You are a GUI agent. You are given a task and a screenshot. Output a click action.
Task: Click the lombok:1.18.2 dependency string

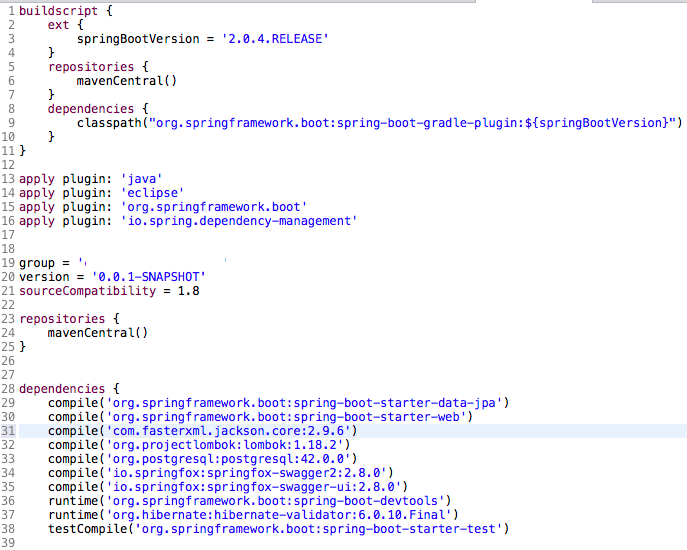click(225, 445)
